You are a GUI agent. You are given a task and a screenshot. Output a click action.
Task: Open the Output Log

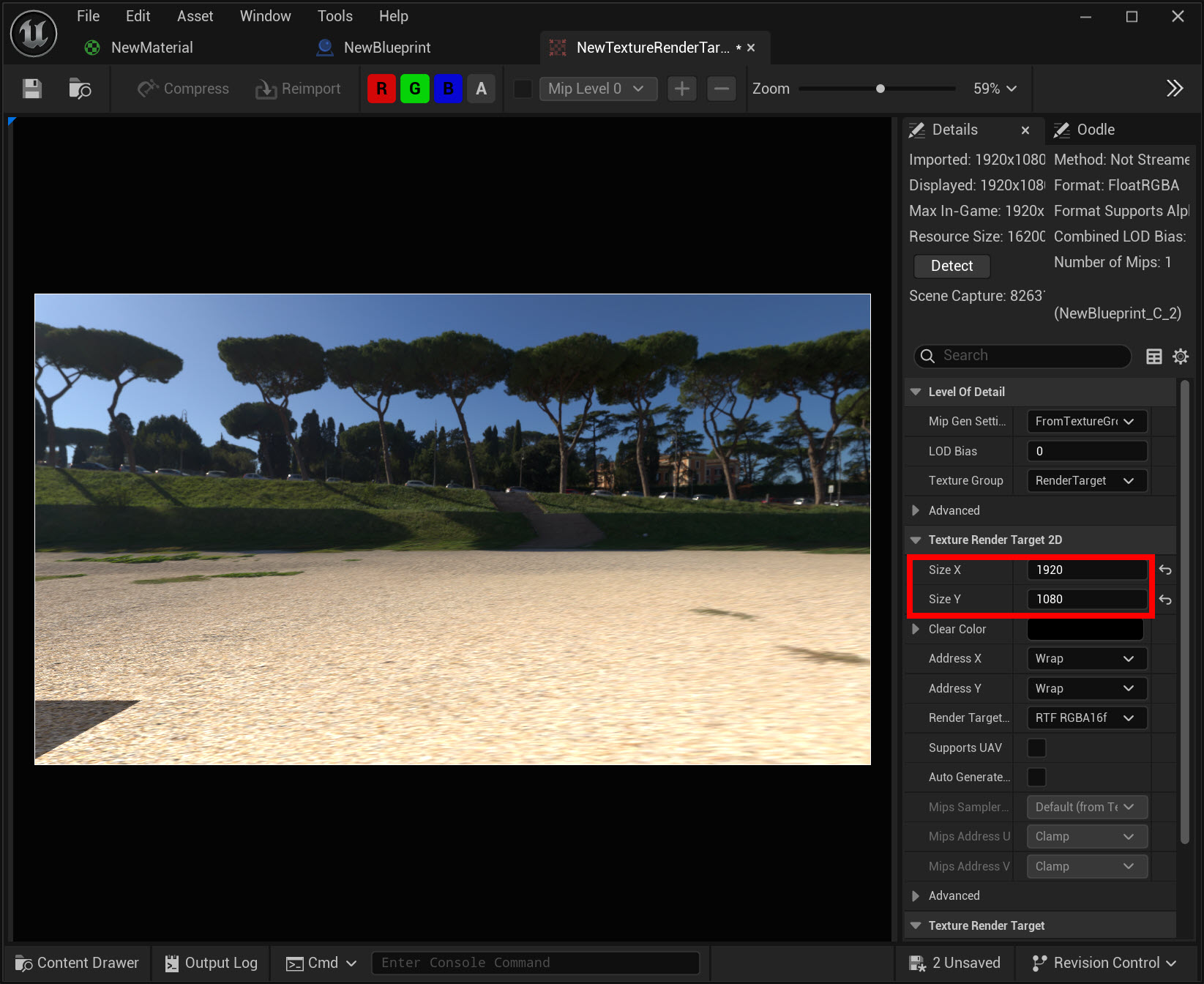pyautogui.click(x=211, y=963)
